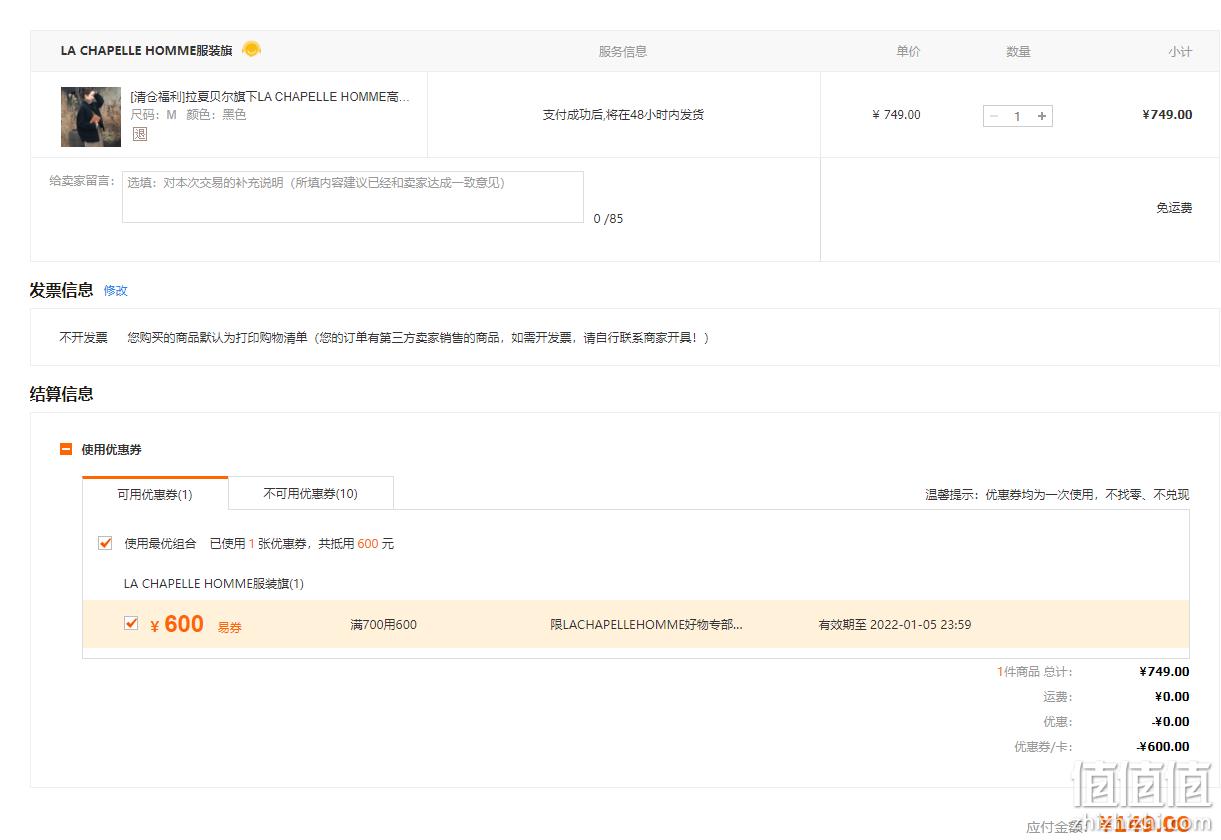Open the product thumbnail image
The image size is (1221, 840).
click(x=91, y=117)
